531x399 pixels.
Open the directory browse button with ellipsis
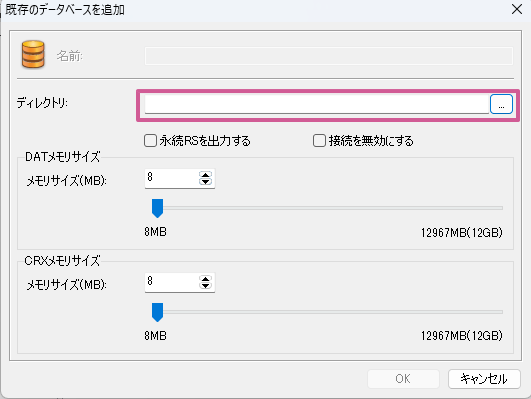pos(501,104)
